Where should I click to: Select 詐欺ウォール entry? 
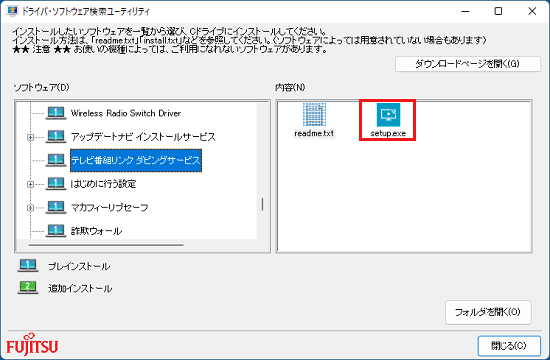[x=96, y=231]
